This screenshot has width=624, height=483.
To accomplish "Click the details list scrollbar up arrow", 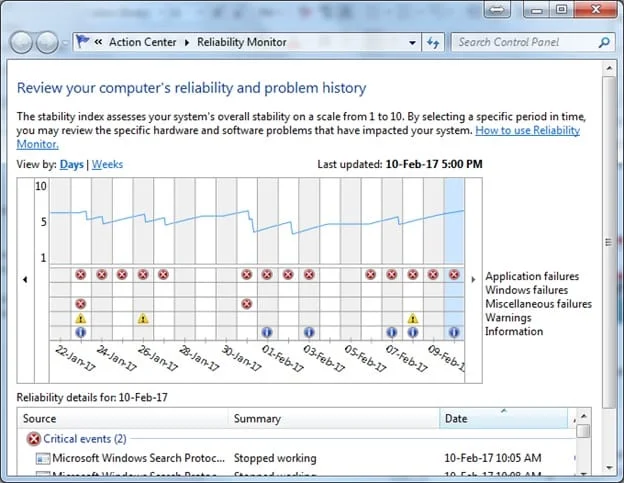I will [x=583, y=416].
